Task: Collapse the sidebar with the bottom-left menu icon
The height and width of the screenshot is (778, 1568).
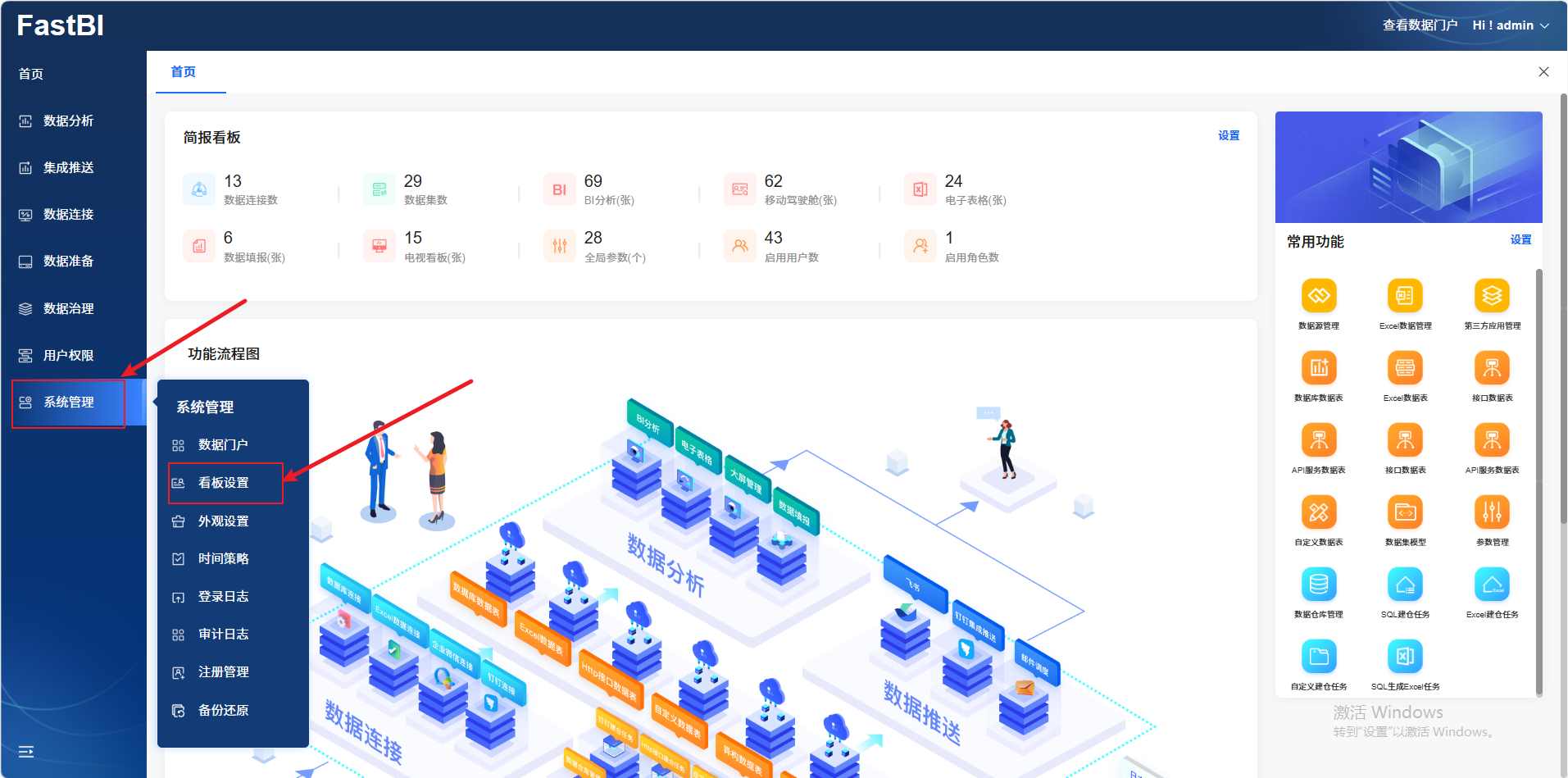Action: coord(26,752)
